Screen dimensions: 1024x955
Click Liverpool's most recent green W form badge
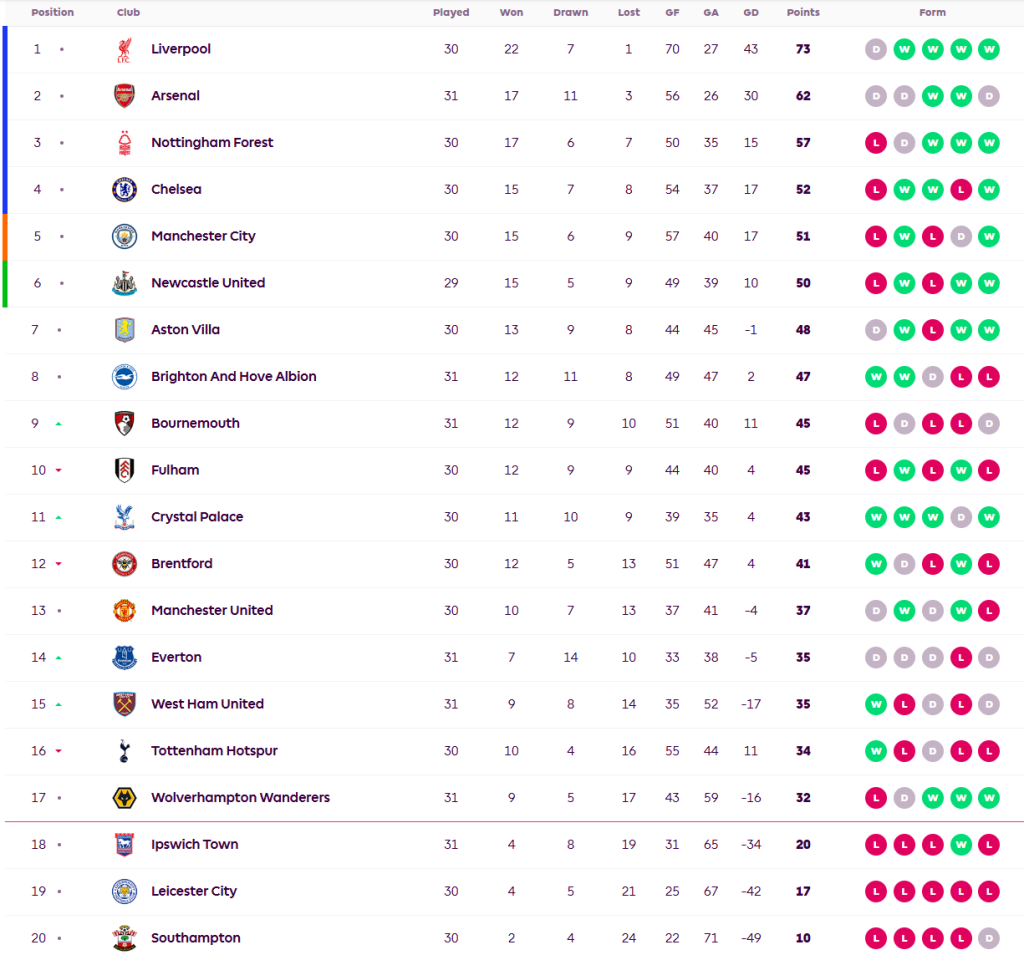click(988, 50)
